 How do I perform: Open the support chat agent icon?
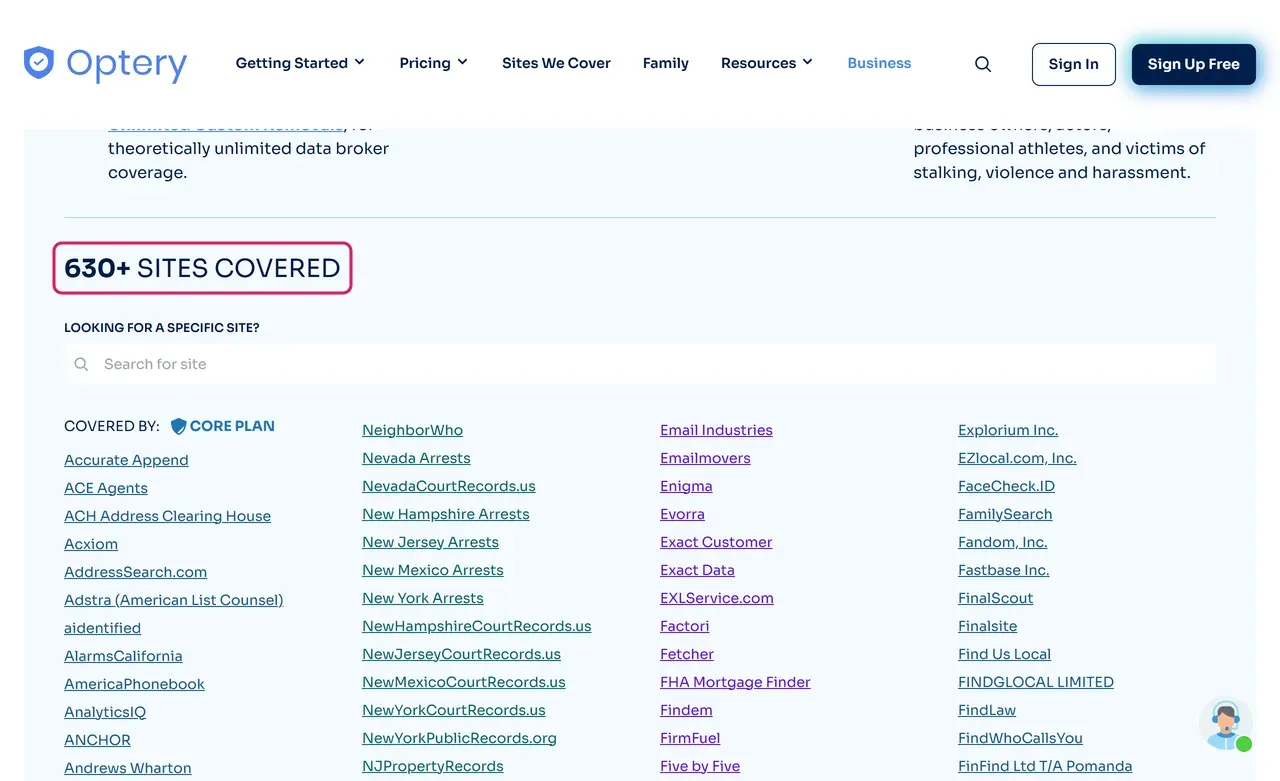[x=1226, y=724]
